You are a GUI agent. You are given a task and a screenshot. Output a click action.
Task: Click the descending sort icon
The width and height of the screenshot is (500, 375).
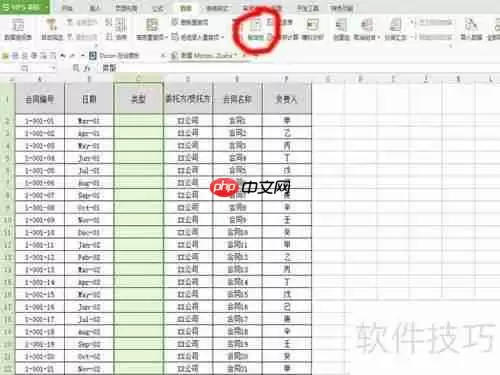[x=109, y=36]
